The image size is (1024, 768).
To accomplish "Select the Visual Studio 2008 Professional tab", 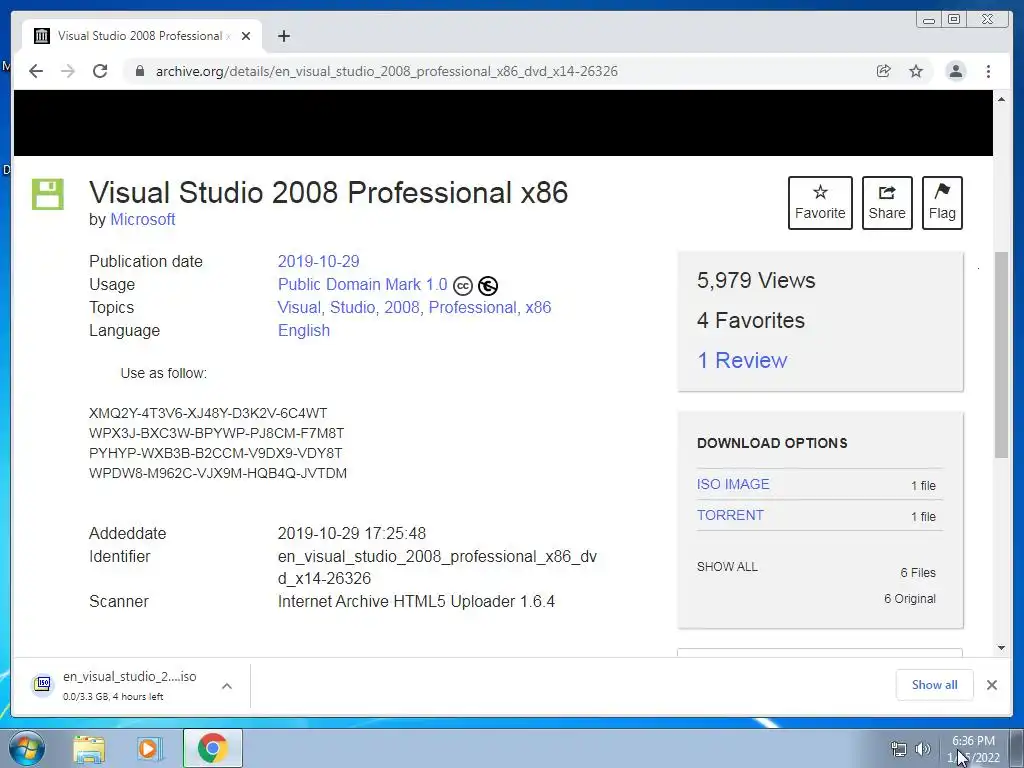I will pyautogui.click(x=142, y=36).
